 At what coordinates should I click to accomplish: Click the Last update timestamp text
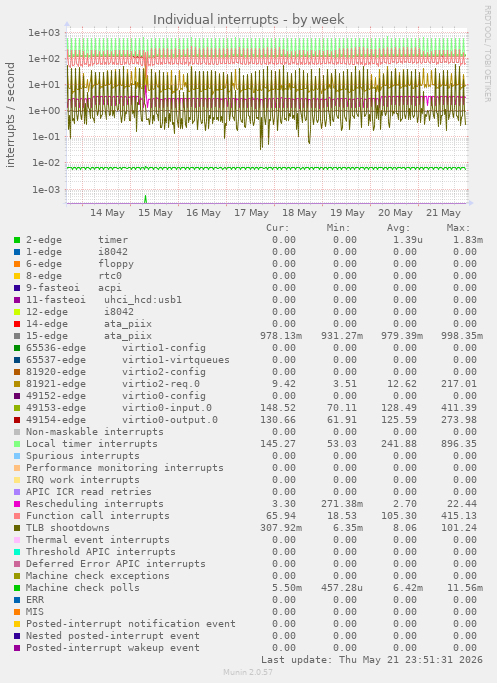coord(372,659)
